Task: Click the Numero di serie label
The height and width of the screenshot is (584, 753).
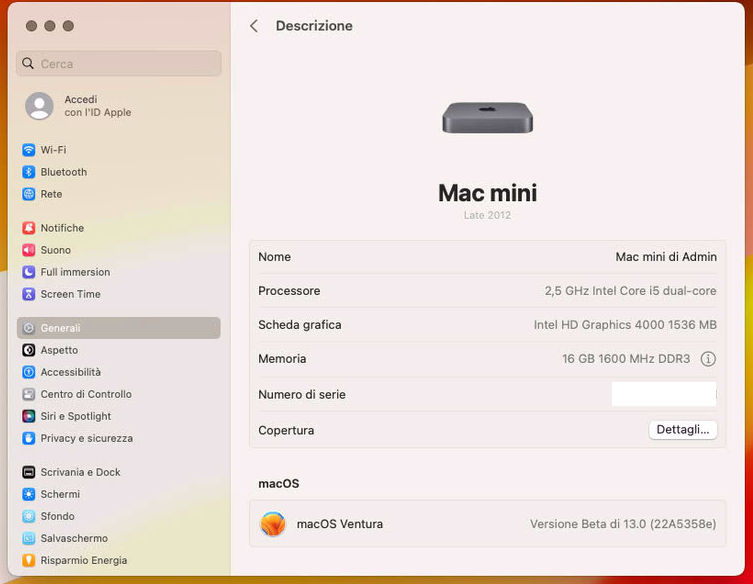Action: point(302,394)
